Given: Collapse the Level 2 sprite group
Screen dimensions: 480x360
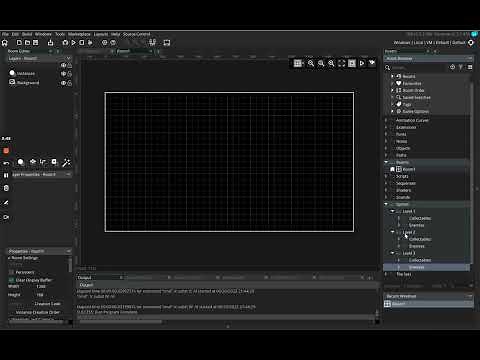Looking at the screenshot, I should 392,232.
